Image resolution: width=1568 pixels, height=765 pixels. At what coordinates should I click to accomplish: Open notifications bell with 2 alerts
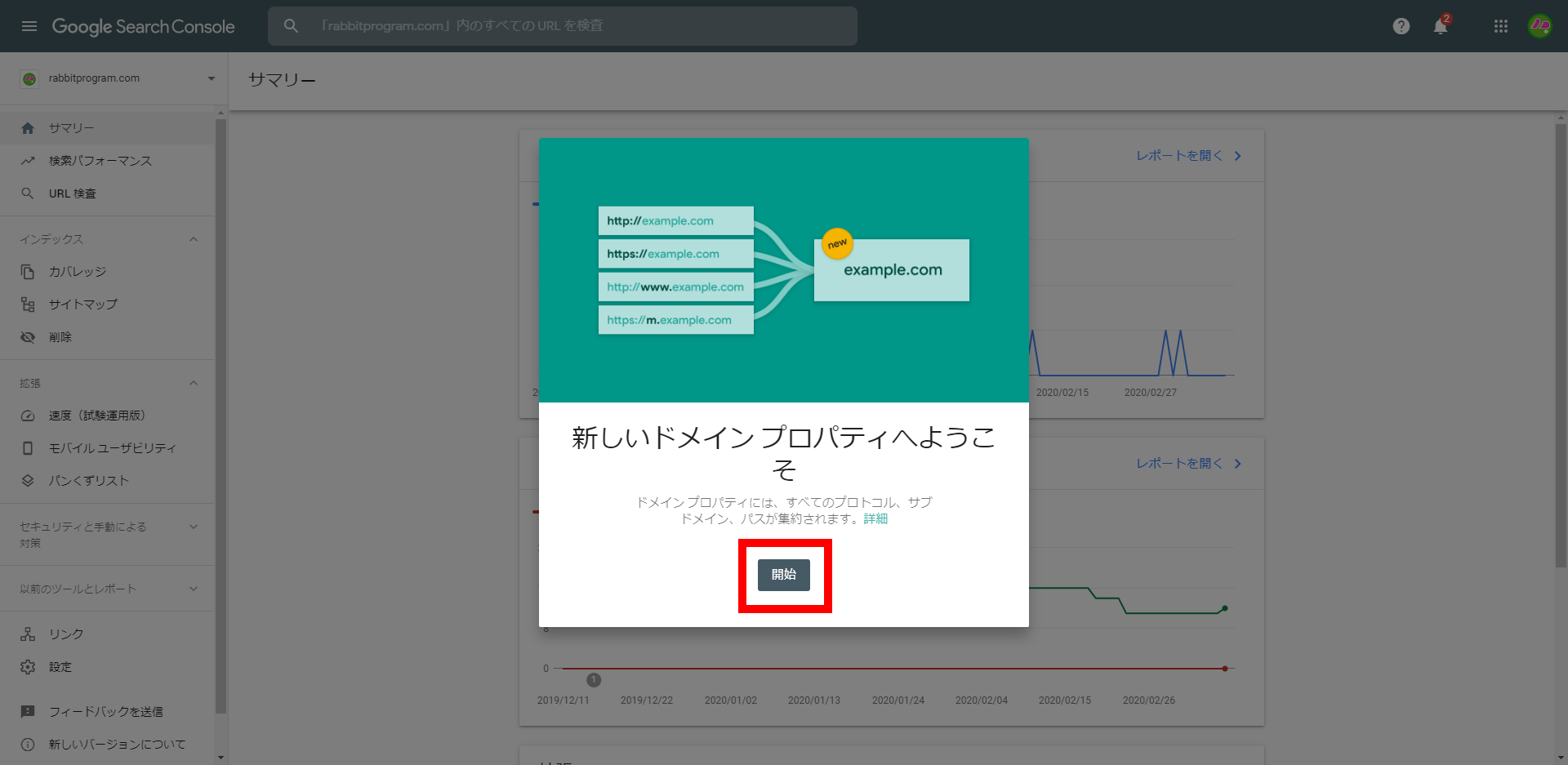tap(1441, 25)
